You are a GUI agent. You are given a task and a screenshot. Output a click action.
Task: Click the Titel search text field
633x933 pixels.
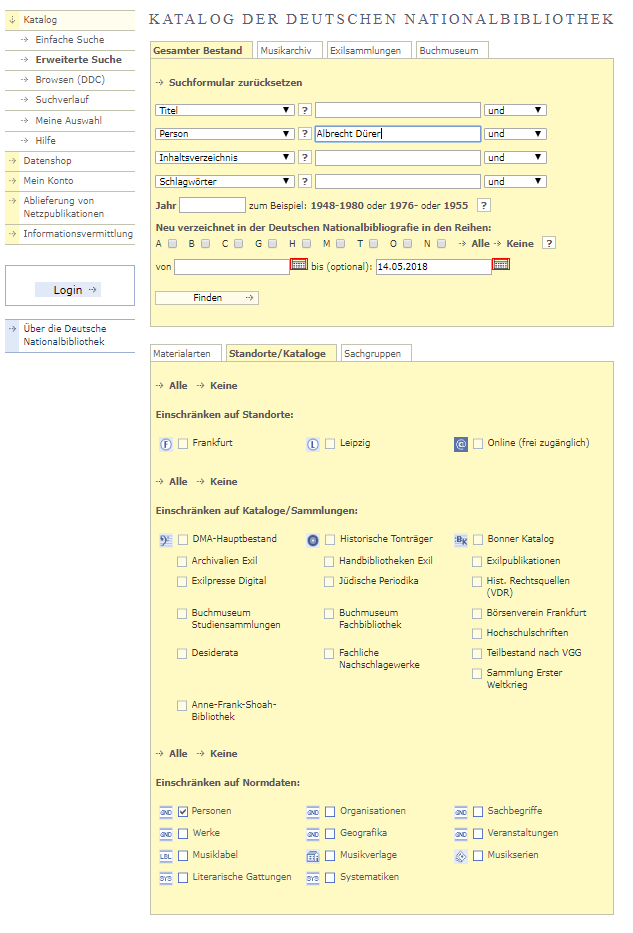click(x=398, y=110)
